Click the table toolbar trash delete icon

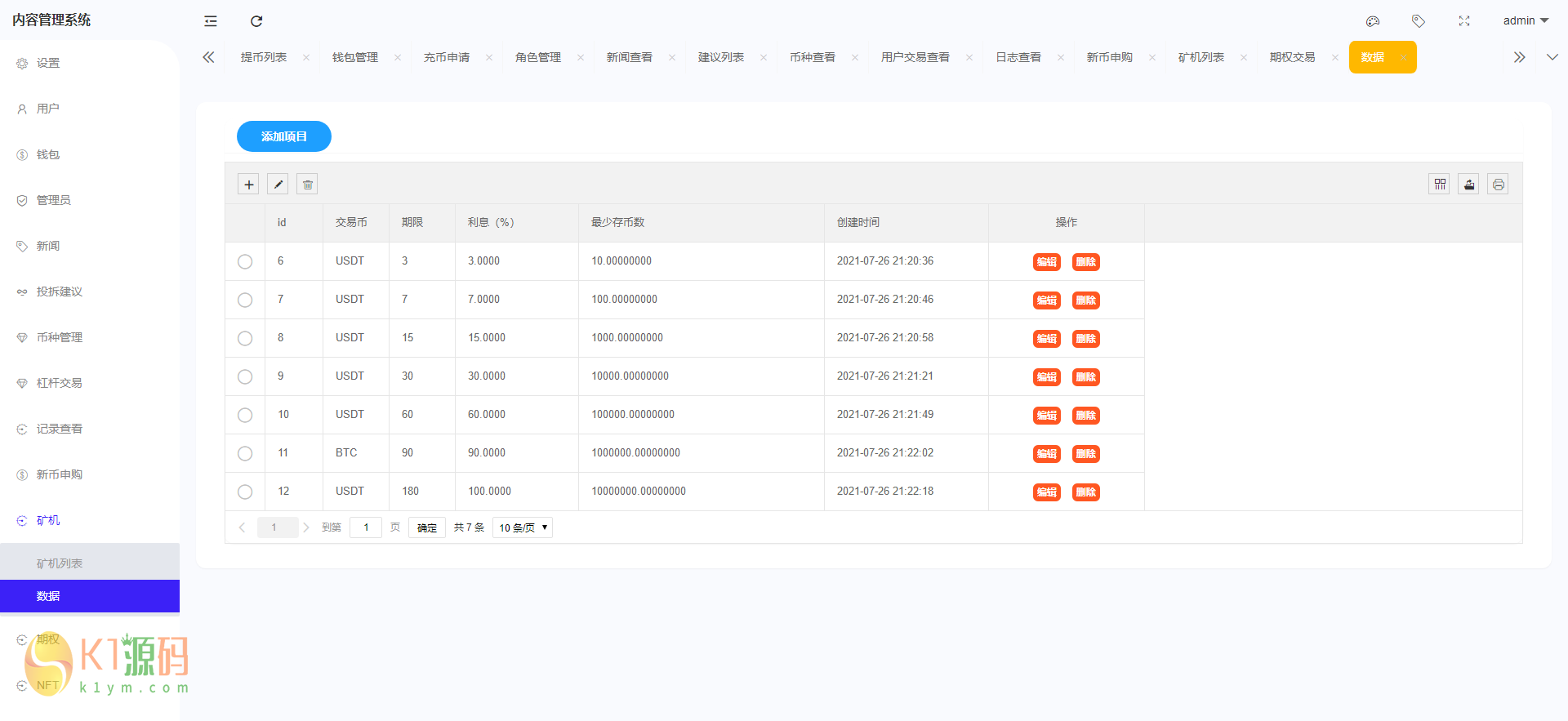click(x=307, y=185)
